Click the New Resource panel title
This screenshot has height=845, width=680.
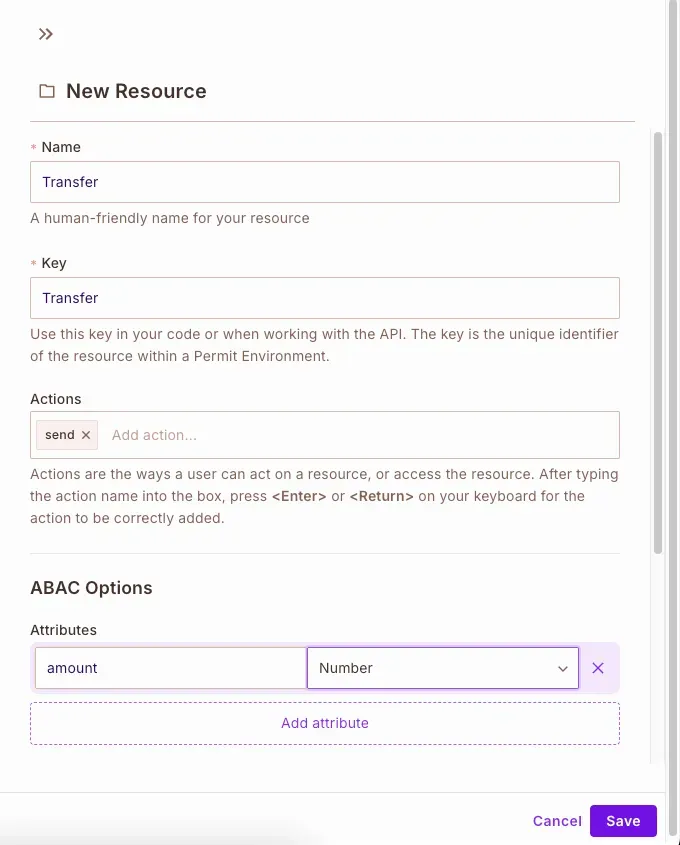click(136, 91)
